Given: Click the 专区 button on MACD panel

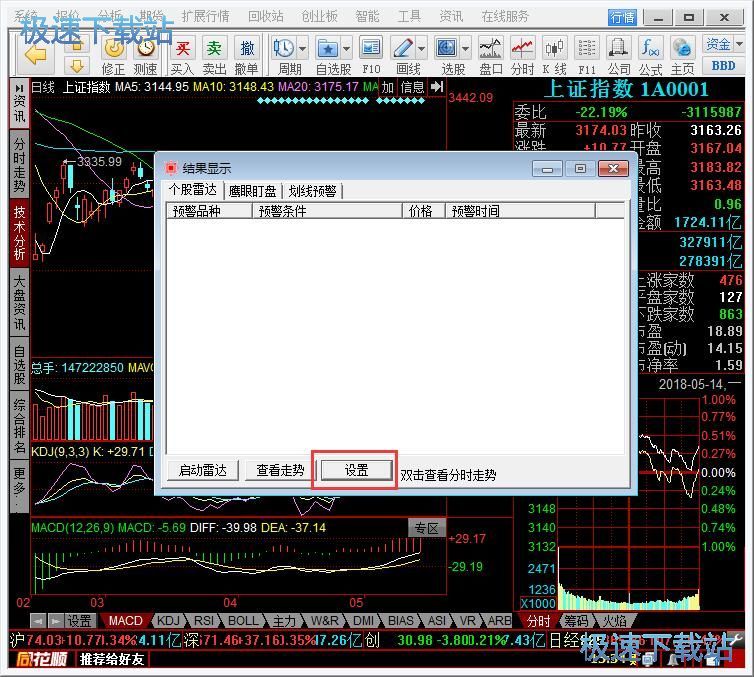Looking at the screenshot, I should tap(427, 528).
